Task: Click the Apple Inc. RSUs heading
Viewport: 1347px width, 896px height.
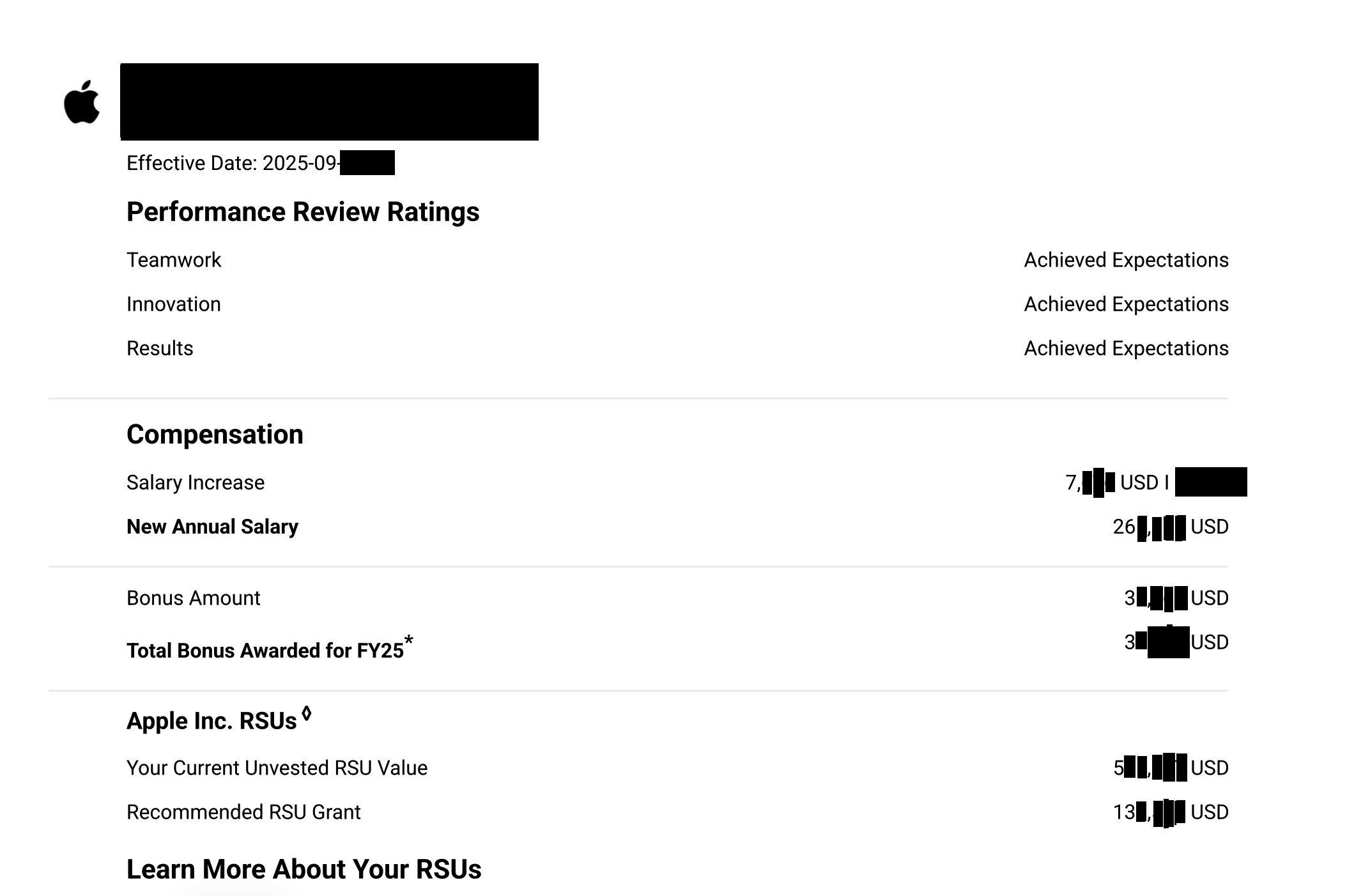Action: [x=212, y=721]
